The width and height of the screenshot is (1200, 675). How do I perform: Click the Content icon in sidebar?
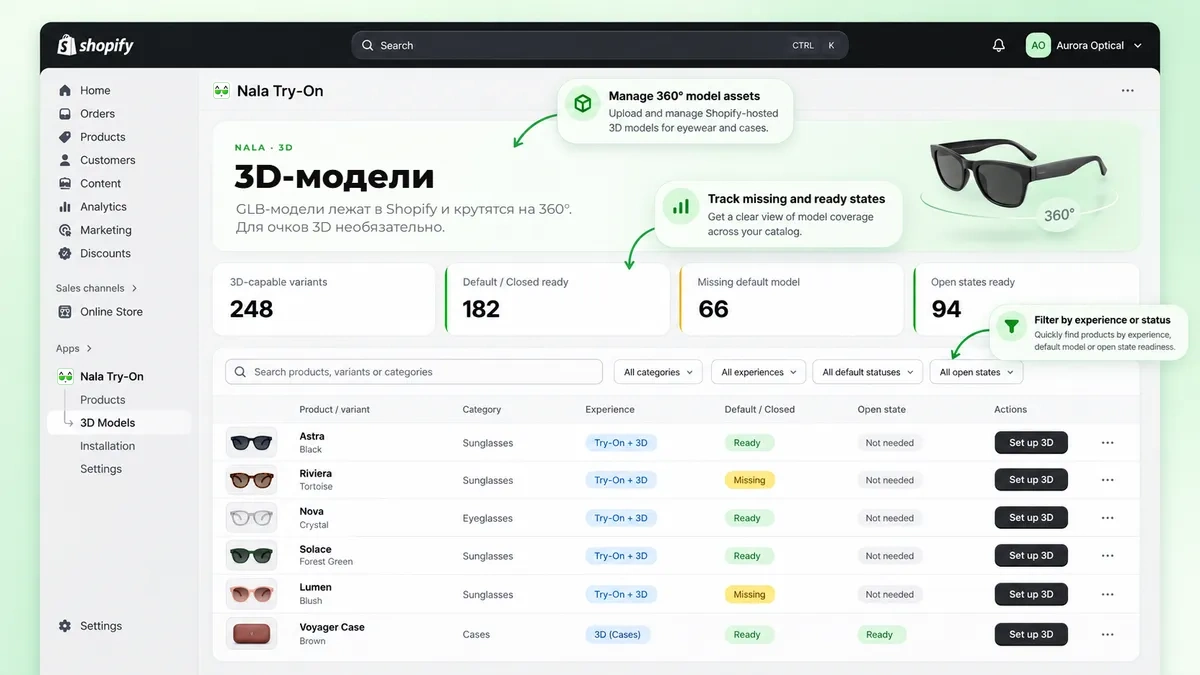click(65, 183)
